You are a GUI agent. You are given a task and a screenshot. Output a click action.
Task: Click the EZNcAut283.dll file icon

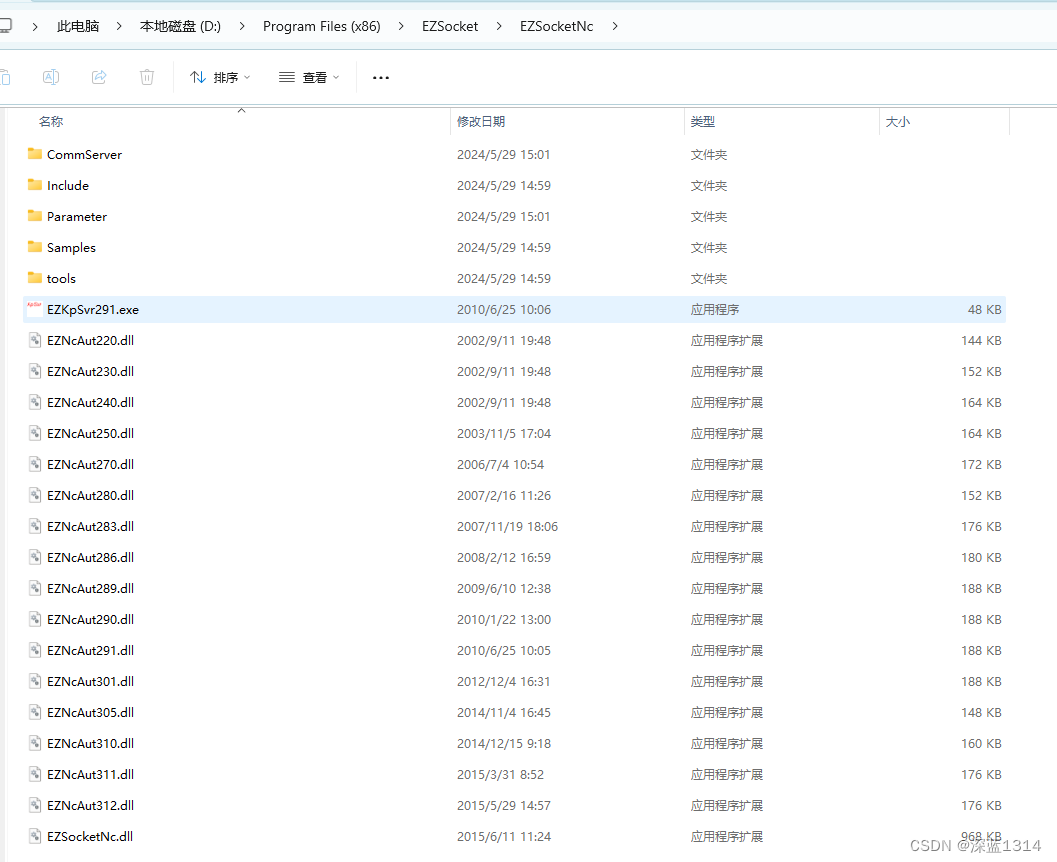click(35, 526)
